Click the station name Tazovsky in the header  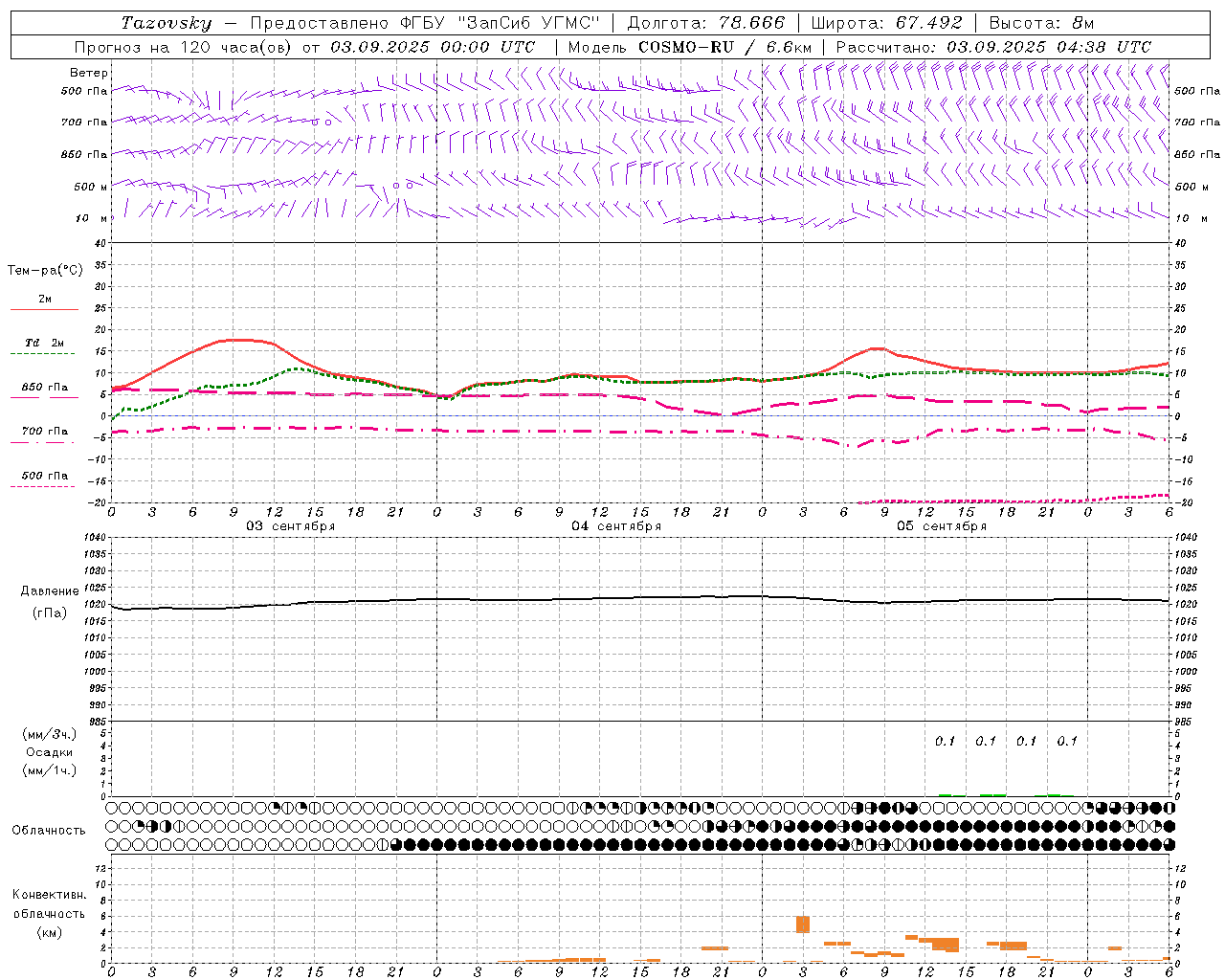pos(167,23)
